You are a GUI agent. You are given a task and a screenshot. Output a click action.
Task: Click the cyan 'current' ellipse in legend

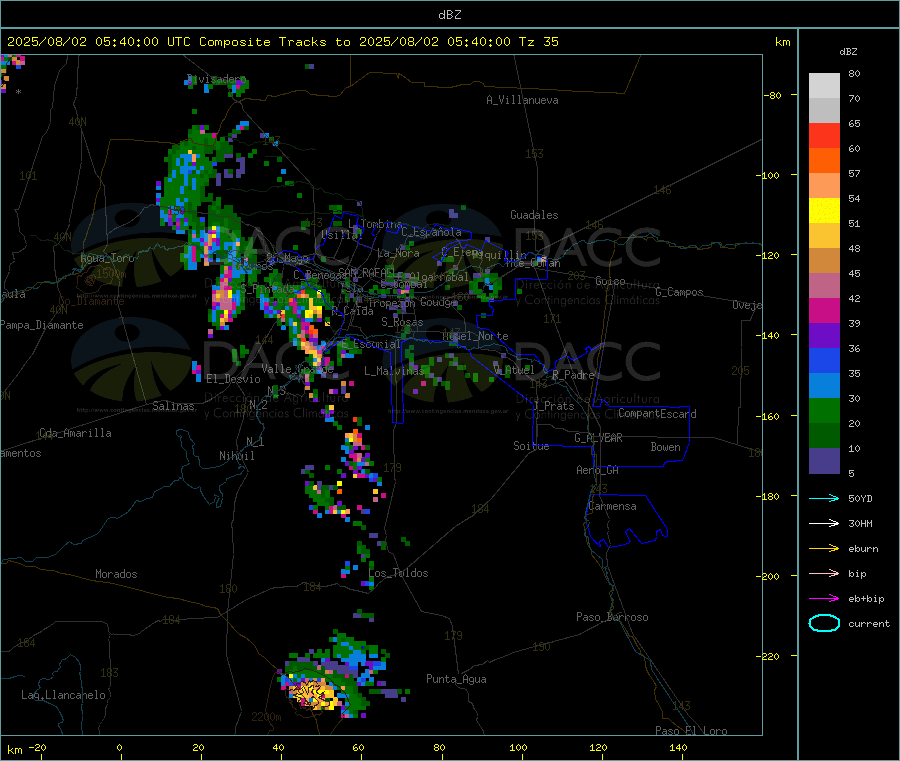[824, 623]
